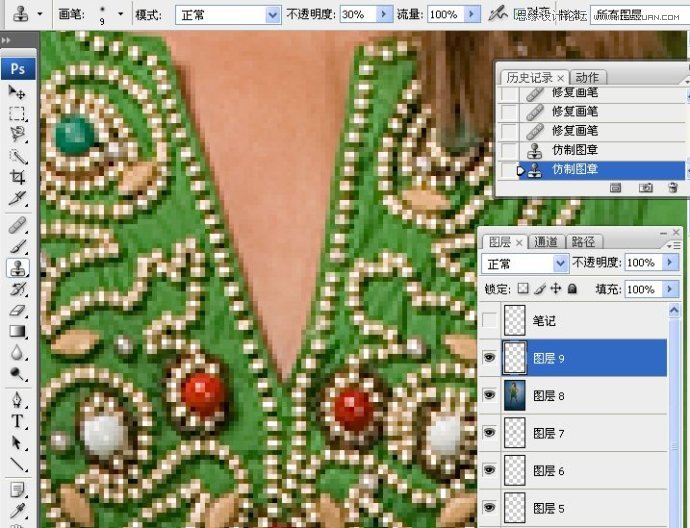This screenshot has width=690, height=528.
Task: Show the 笔记 layer visibility
Action: (488, 322)
